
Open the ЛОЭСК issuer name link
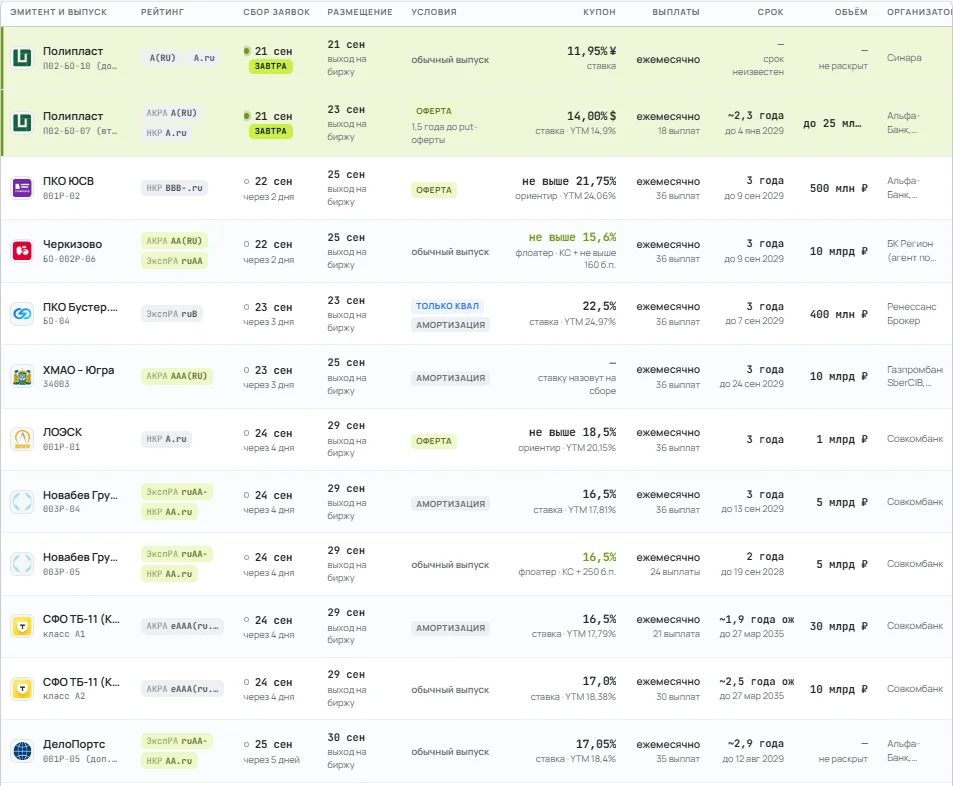click(x=62, y=432)
